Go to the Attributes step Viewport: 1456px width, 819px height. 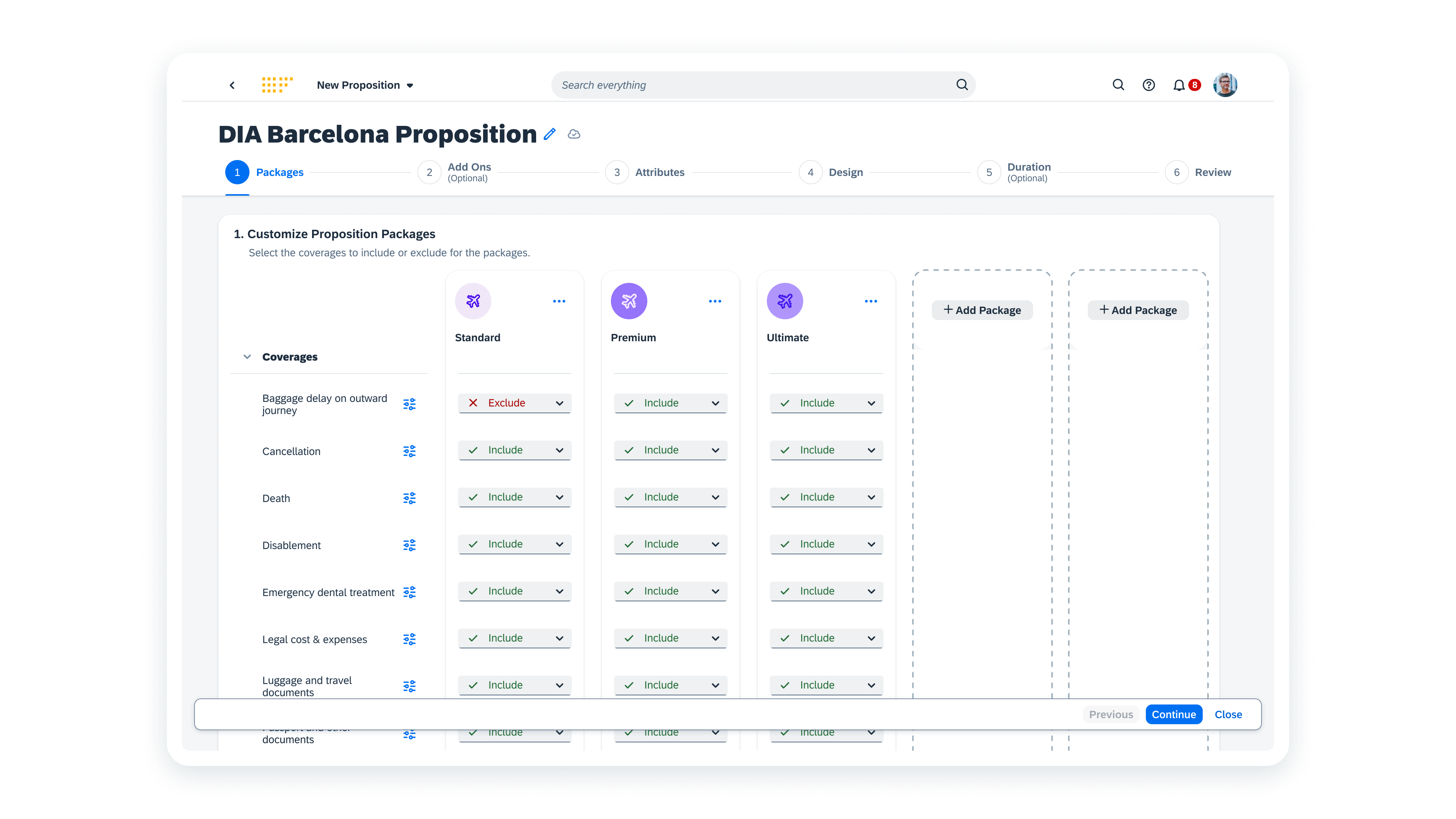(x=645, y=173)
